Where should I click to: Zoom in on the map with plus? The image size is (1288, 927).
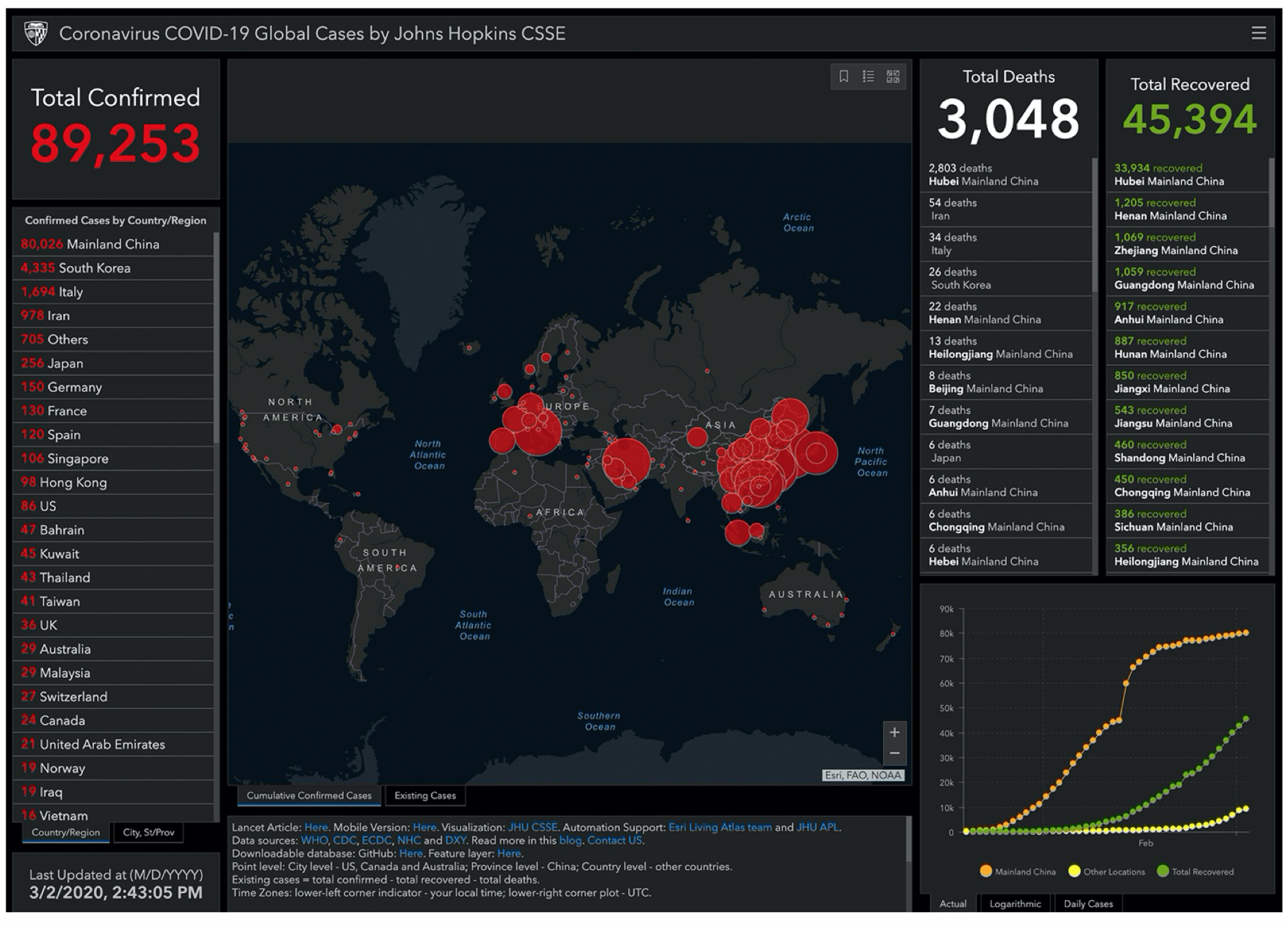pos(895,732)
